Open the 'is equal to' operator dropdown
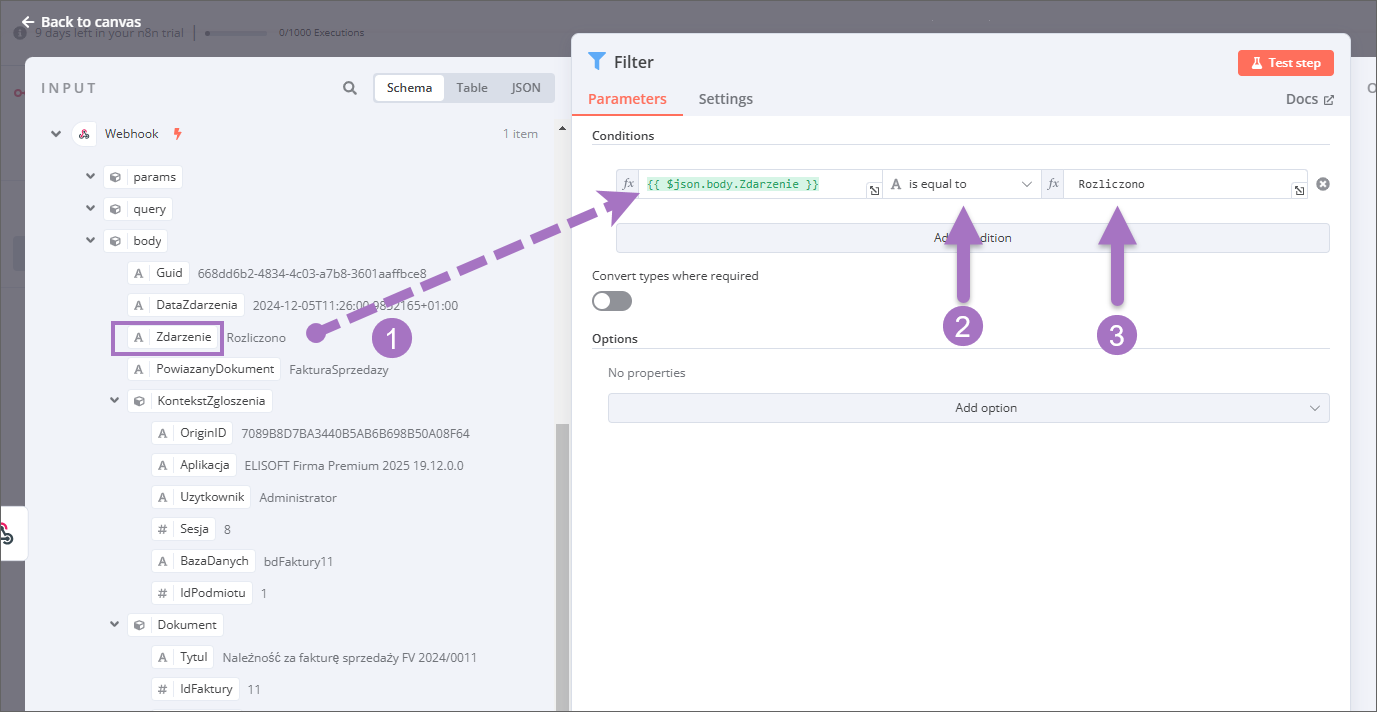The width and height of the screenshot is (1377, 712). click(x=961, y=184)
